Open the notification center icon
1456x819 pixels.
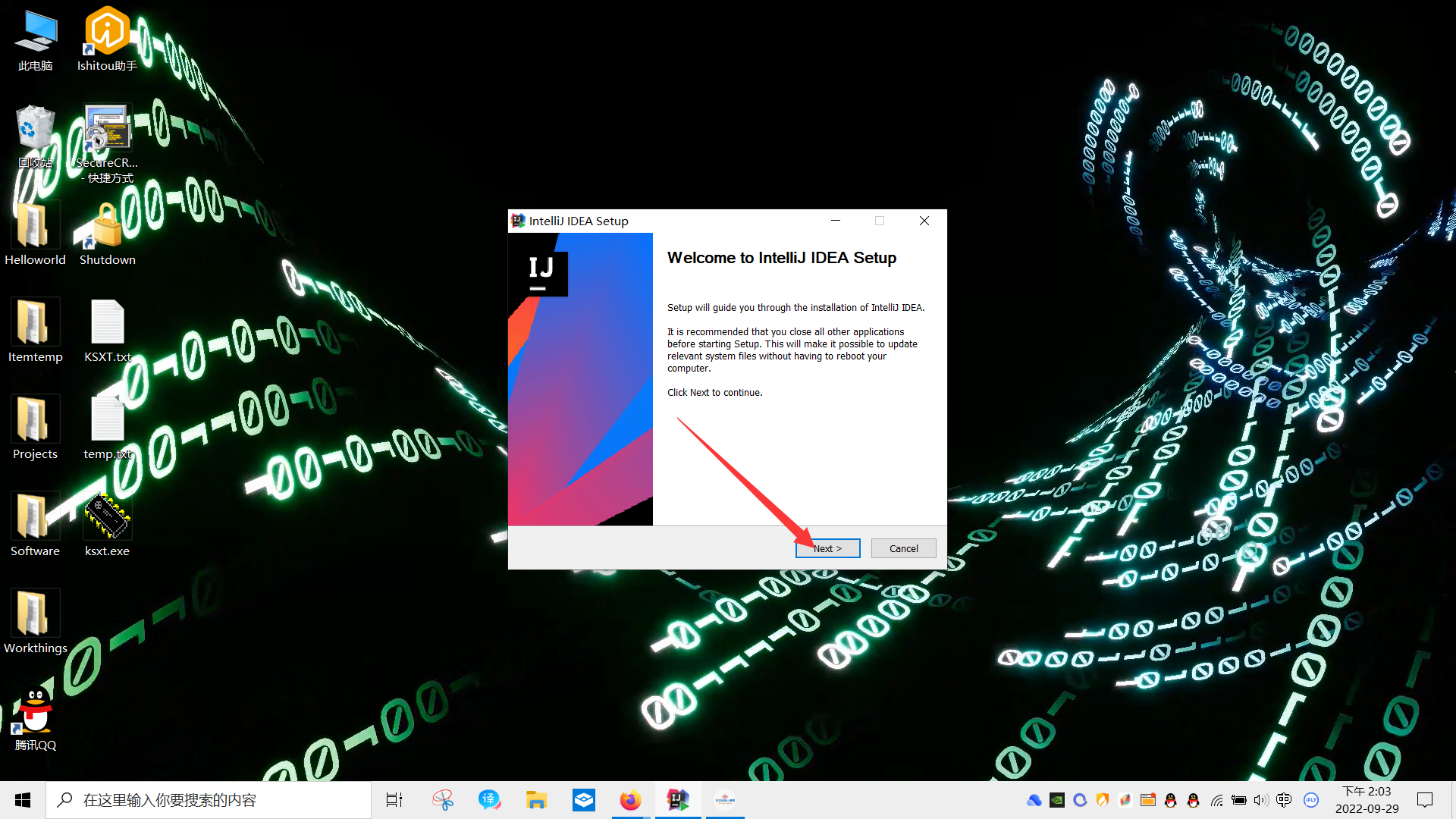click(1425, 800)
